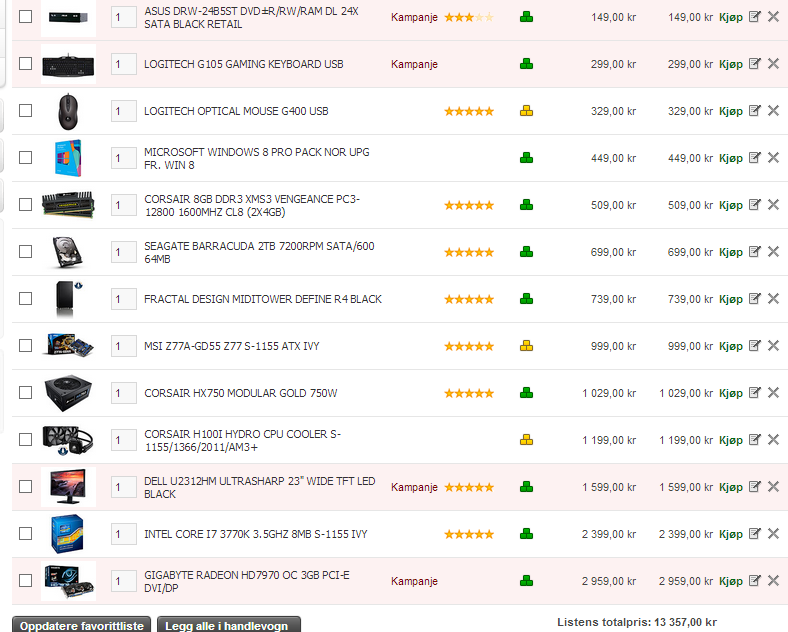Open CORSAIR HX750 MODULAR GOLD 750W link
Image resolution: width=788 pixels, height=632 pixels.
coord(241,393)
